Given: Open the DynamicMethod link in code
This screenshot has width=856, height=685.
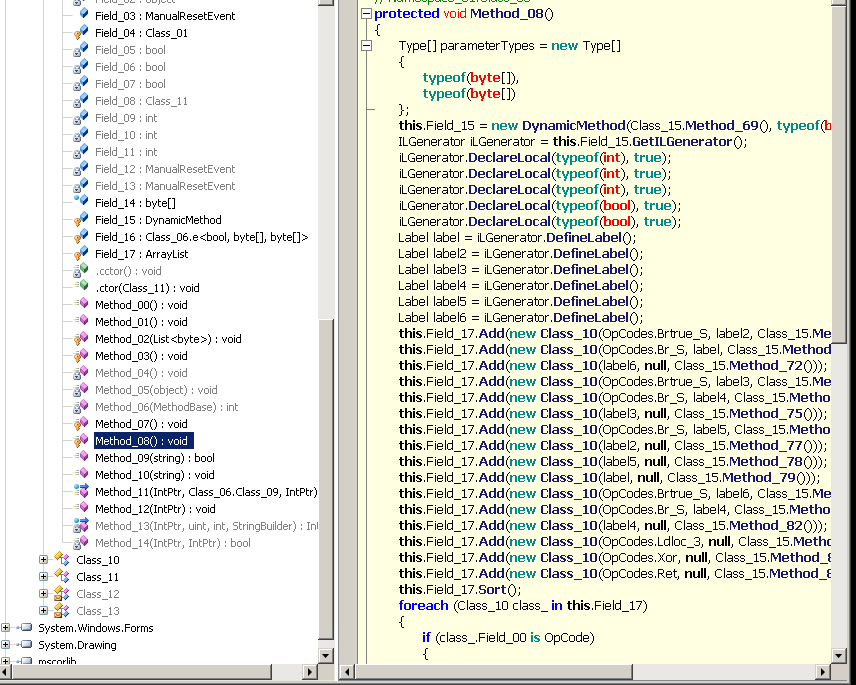Looking at the screenshot, I should [x=573, y=126].
